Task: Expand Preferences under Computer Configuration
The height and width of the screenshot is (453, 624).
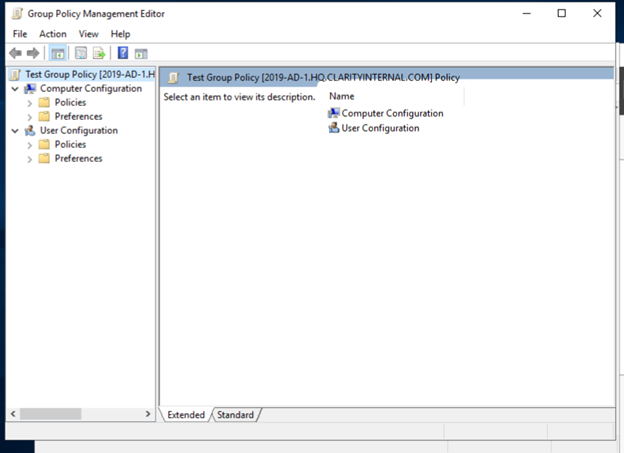Action: 29,117
